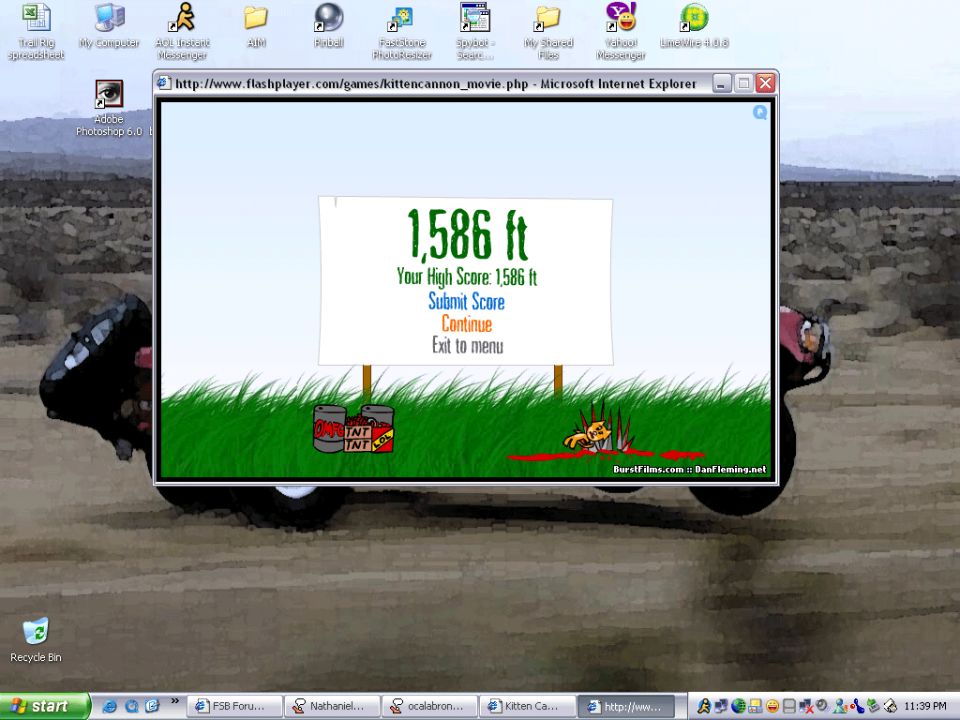Click the BurstFilms.com credit link
This screenshot has height=720, width=960.
pos(648,469)
